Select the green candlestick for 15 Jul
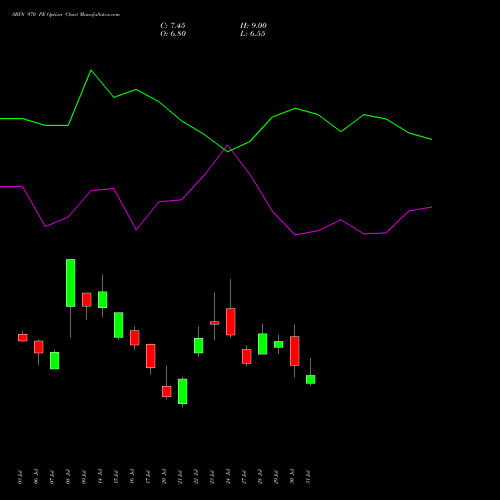Viewport: 500px width, 500px height. (x=119, y=325)
